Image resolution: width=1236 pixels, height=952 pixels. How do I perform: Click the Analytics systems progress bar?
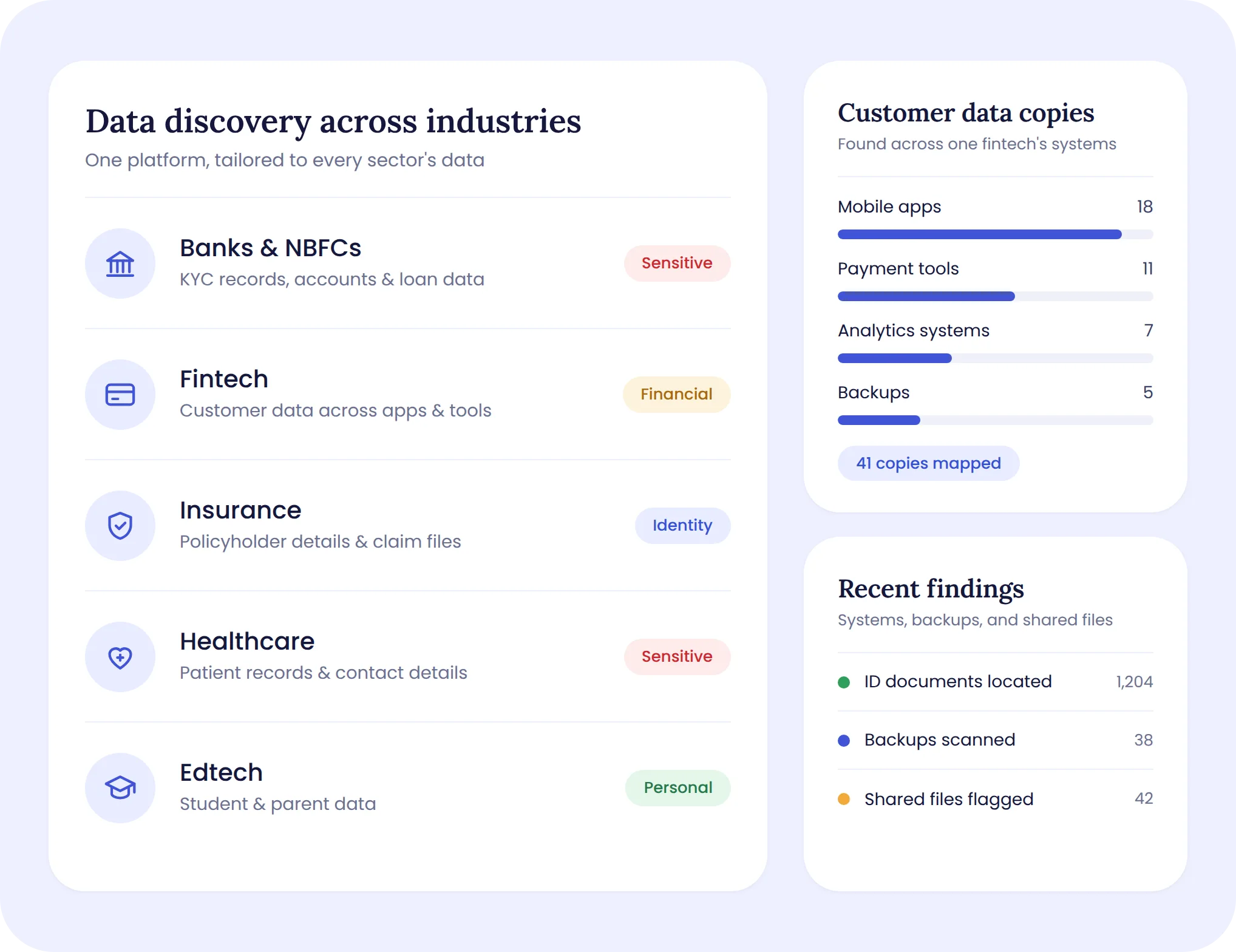point(995,358)
